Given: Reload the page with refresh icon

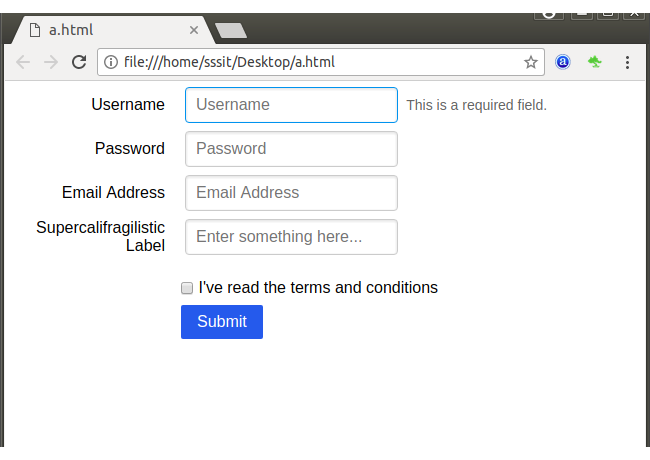Looking at the screenshot, I should coord(79,62).
